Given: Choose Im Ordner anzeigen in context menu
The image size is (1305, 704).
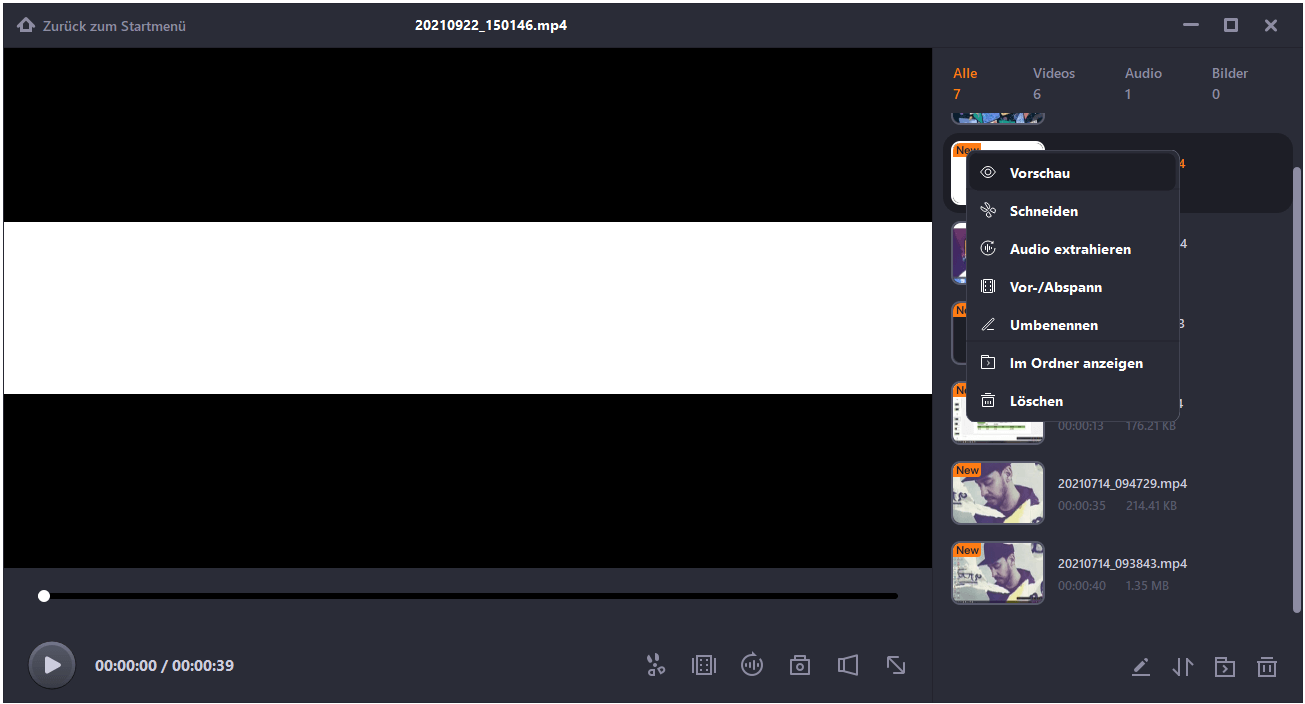Looking at the screenshot, I should pyautogui.click(x=1072, y=363).
